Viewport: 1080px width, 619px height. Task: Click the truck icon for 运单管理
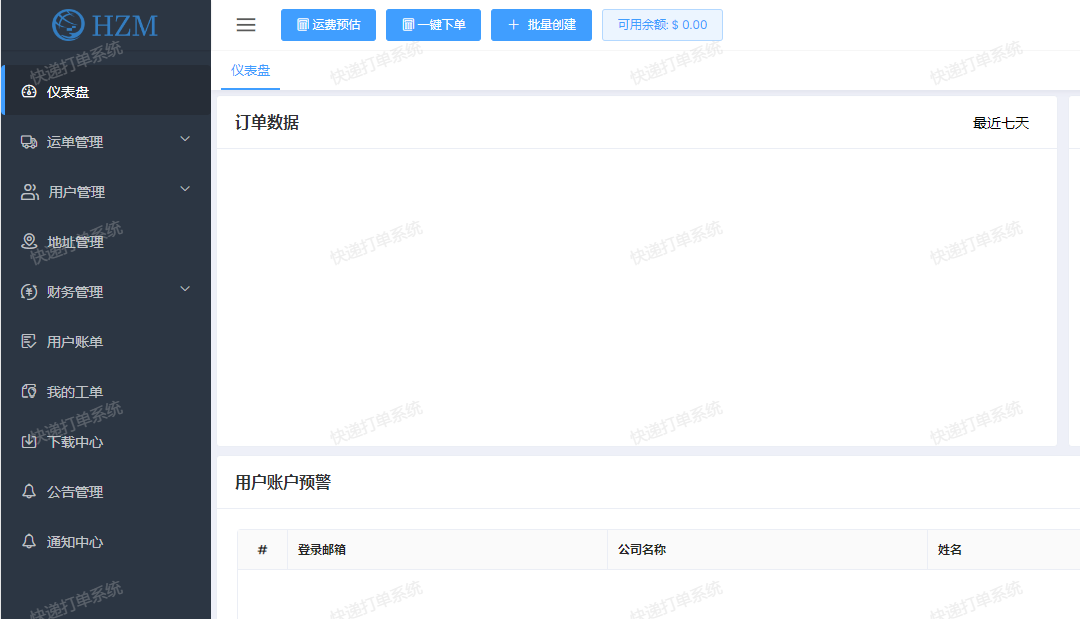pyautogui.click(x=29, y=142)
